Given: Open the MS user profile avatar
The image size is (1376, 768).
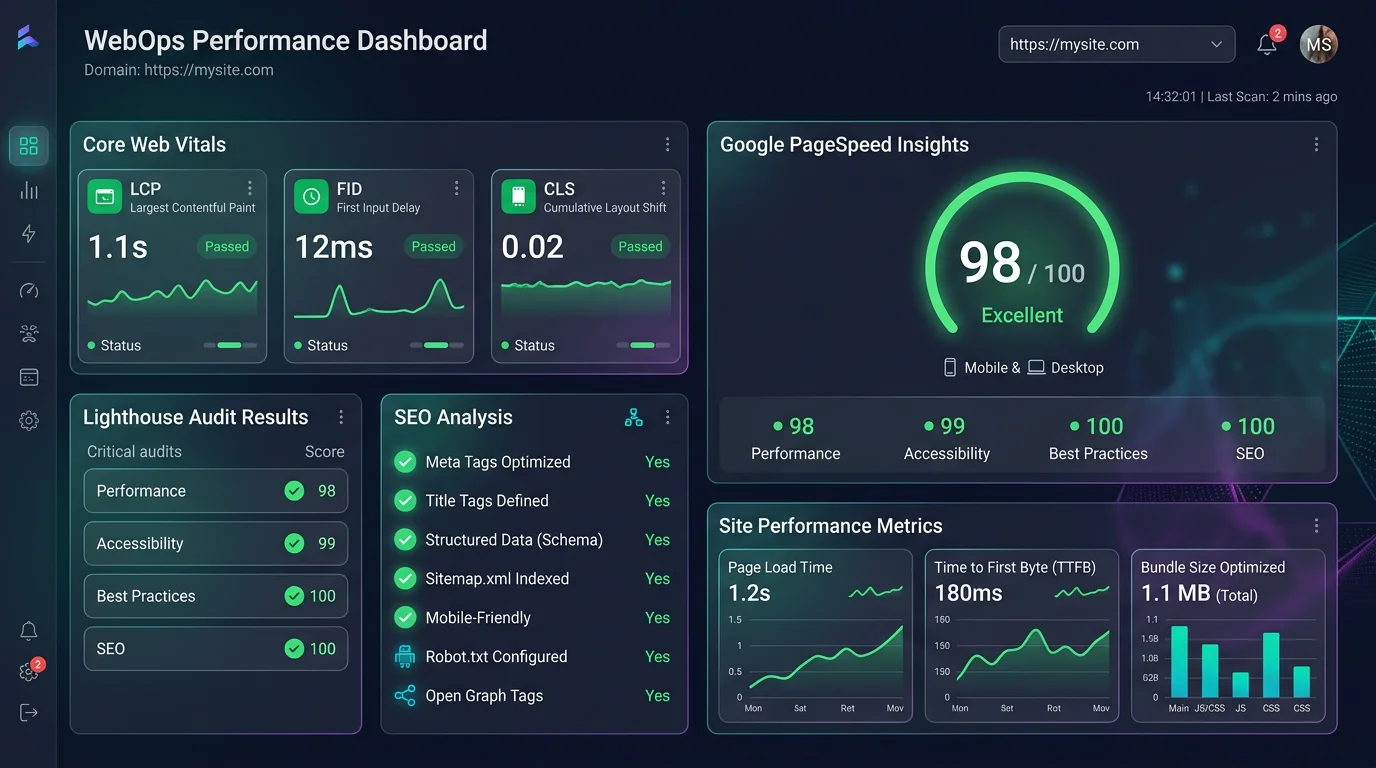Looking at the screenshot, I should pos(1318,44).
